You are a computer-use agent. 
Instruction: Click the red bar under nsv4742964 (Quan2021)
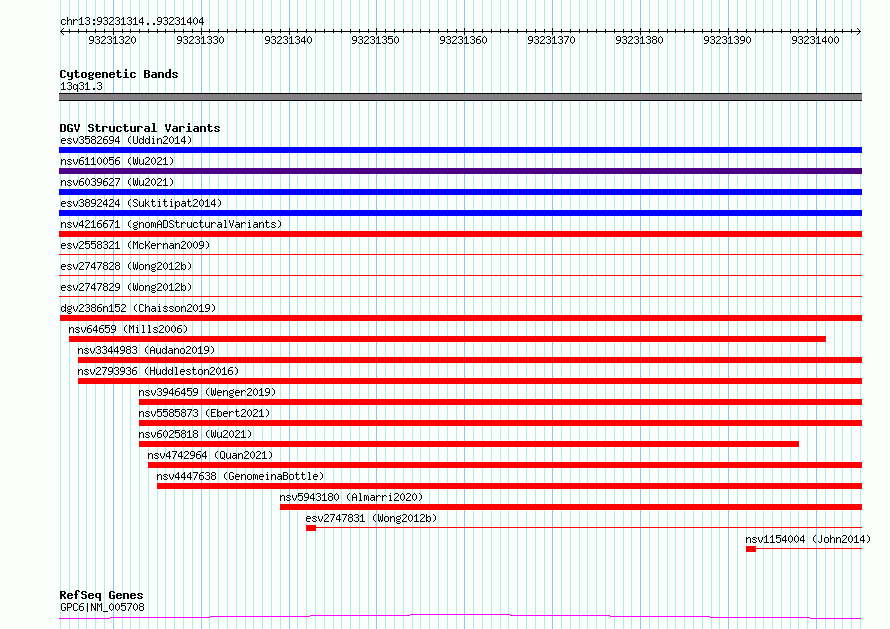[x=505, y=465]
